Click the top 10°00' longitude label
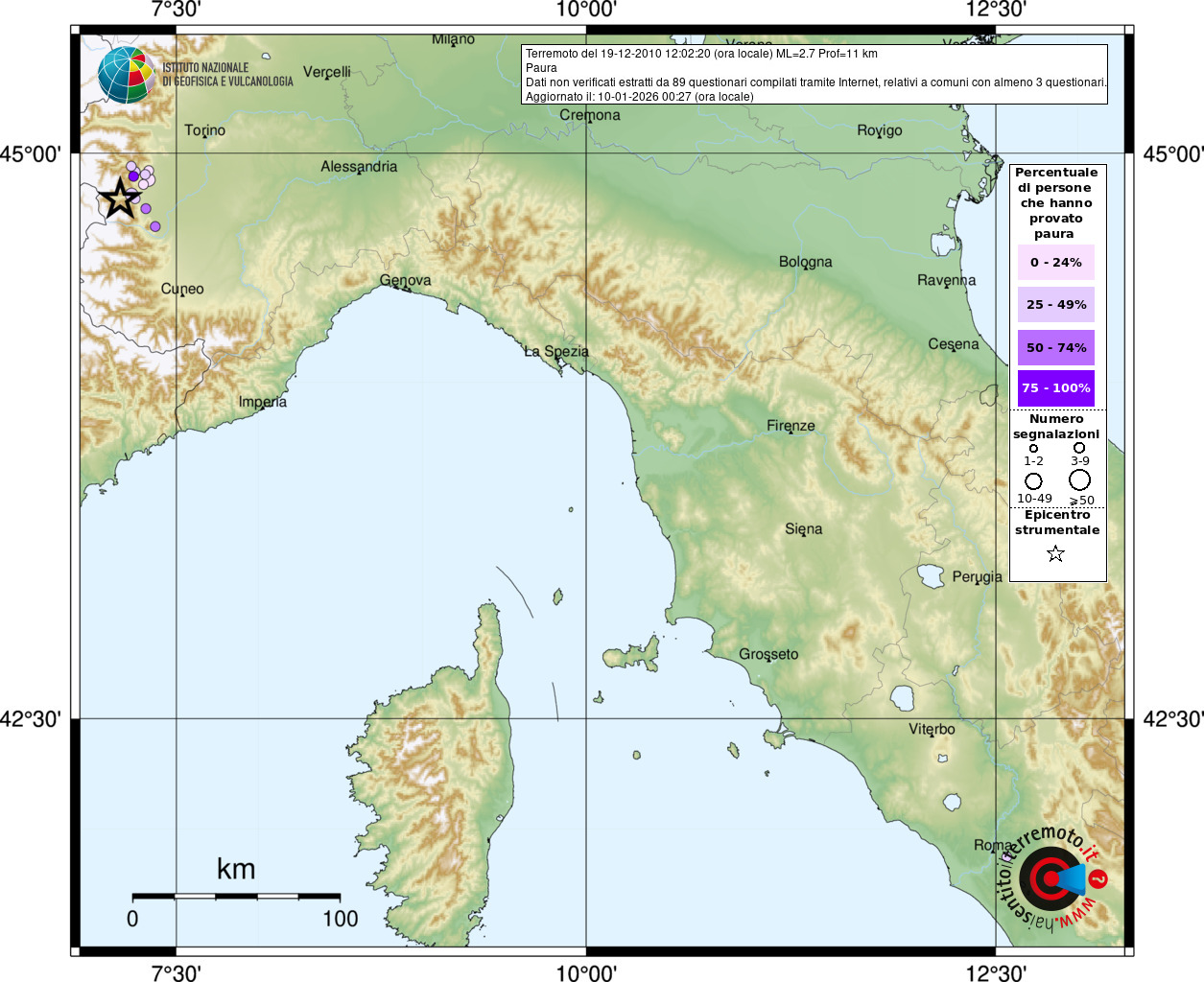Viewport: 1204px width, 982px height. [x=585, y=10]
